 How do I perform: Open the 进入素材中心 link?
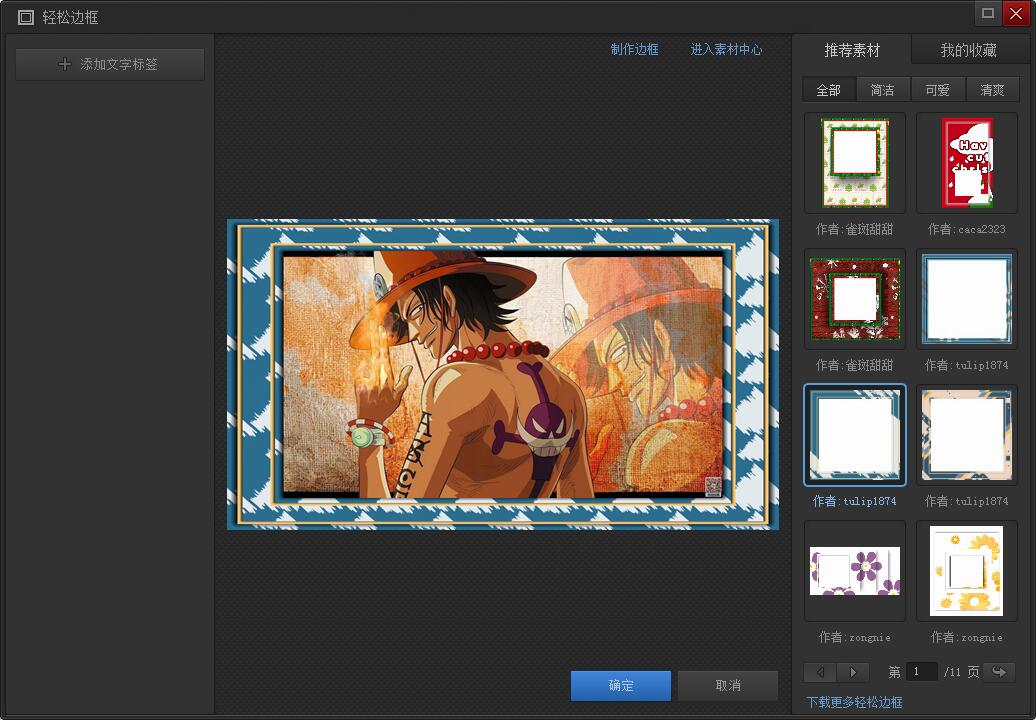726,49
